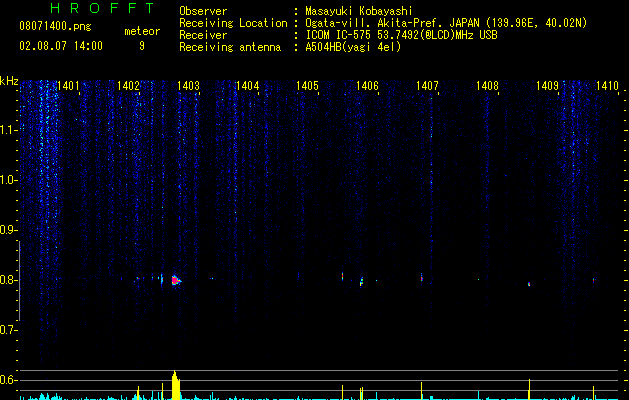Click the 1408 time marker
The width and height of the screenshot is (629, 400).
point(487,86)
